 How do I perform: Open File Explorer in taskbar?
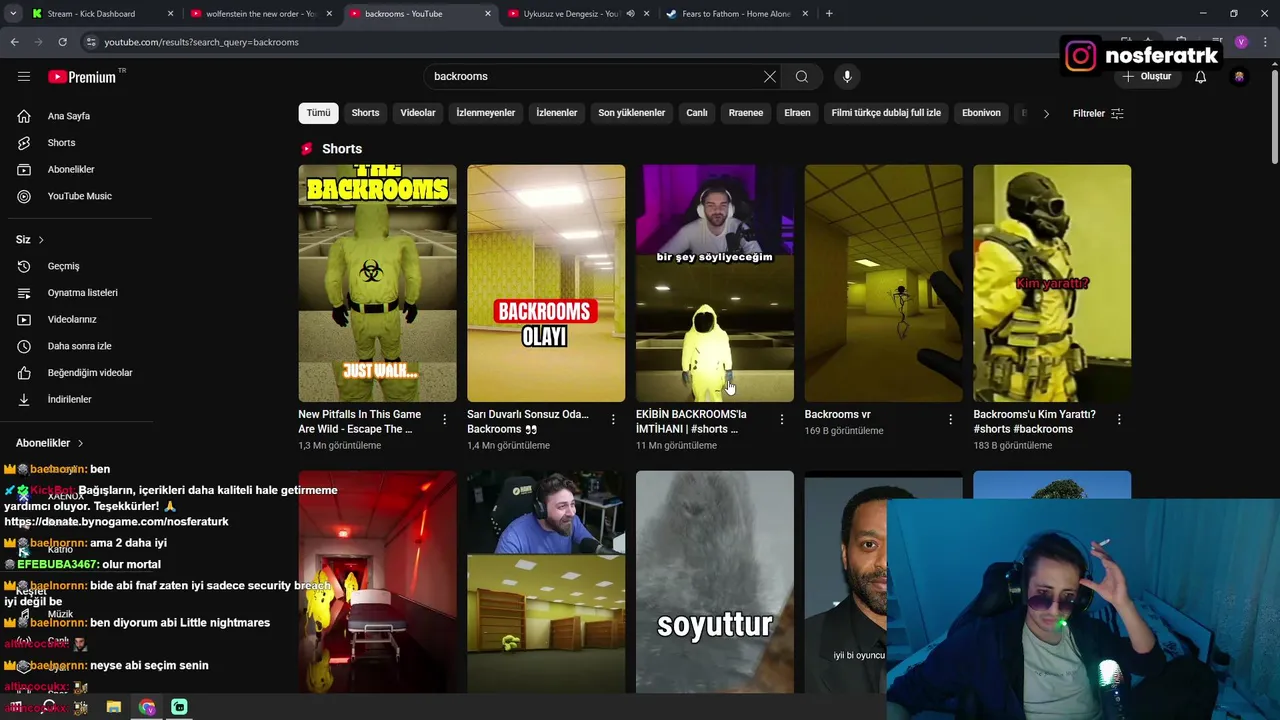(114, 707)
